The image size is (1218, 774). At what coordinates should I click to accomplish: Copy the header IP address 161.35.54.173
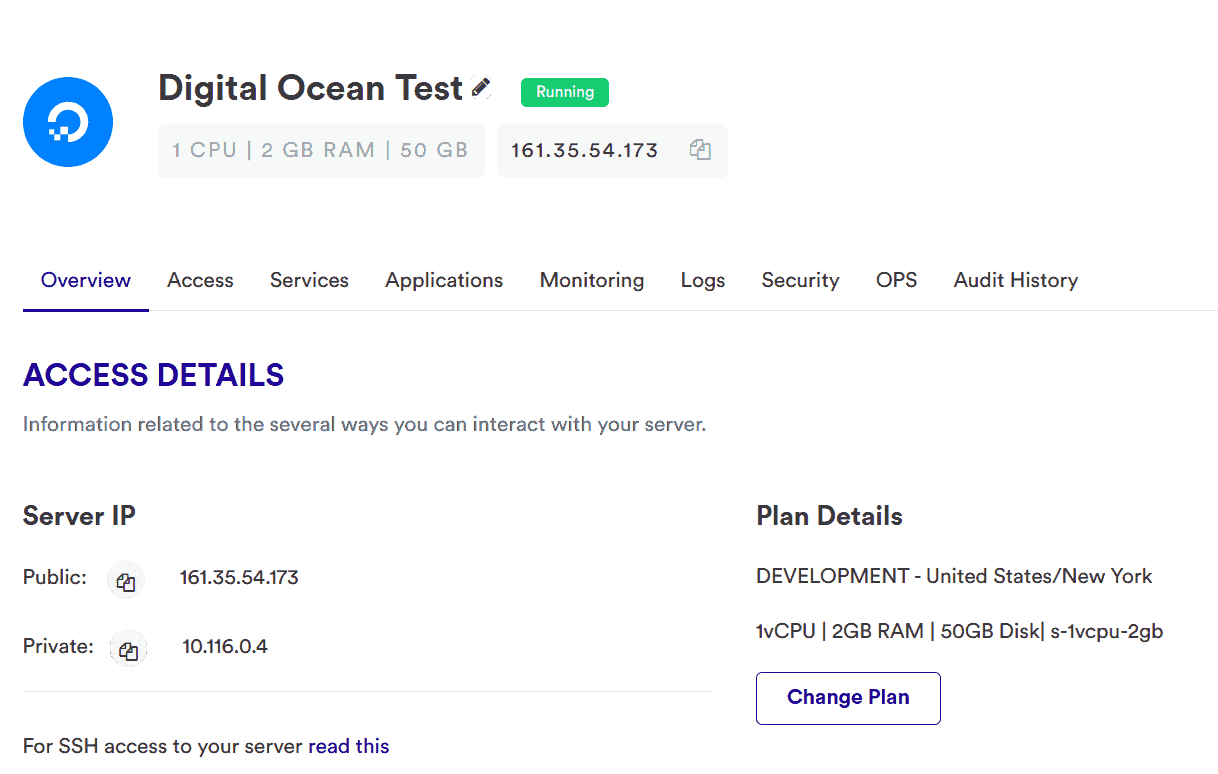[700, 150]
